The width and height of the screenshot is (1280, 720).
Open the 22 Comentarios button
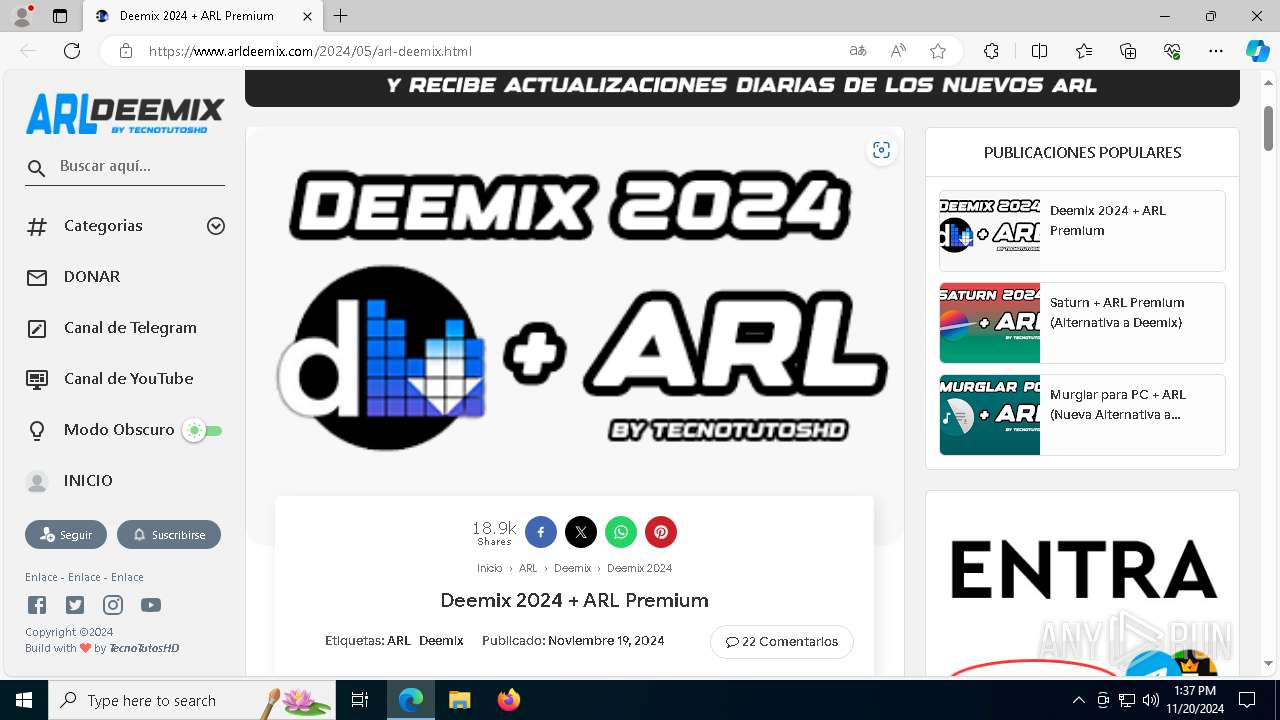(x=782, y=642)
